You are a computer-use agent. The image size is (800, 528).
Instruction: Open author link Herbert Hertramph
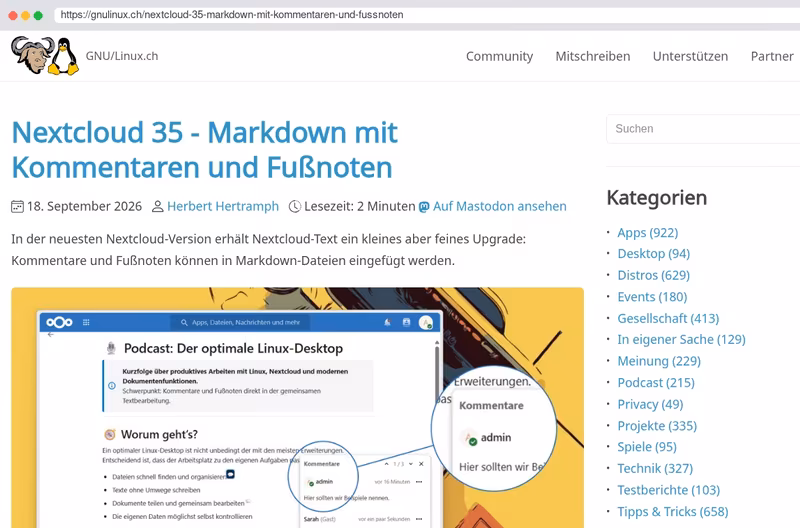223,207
